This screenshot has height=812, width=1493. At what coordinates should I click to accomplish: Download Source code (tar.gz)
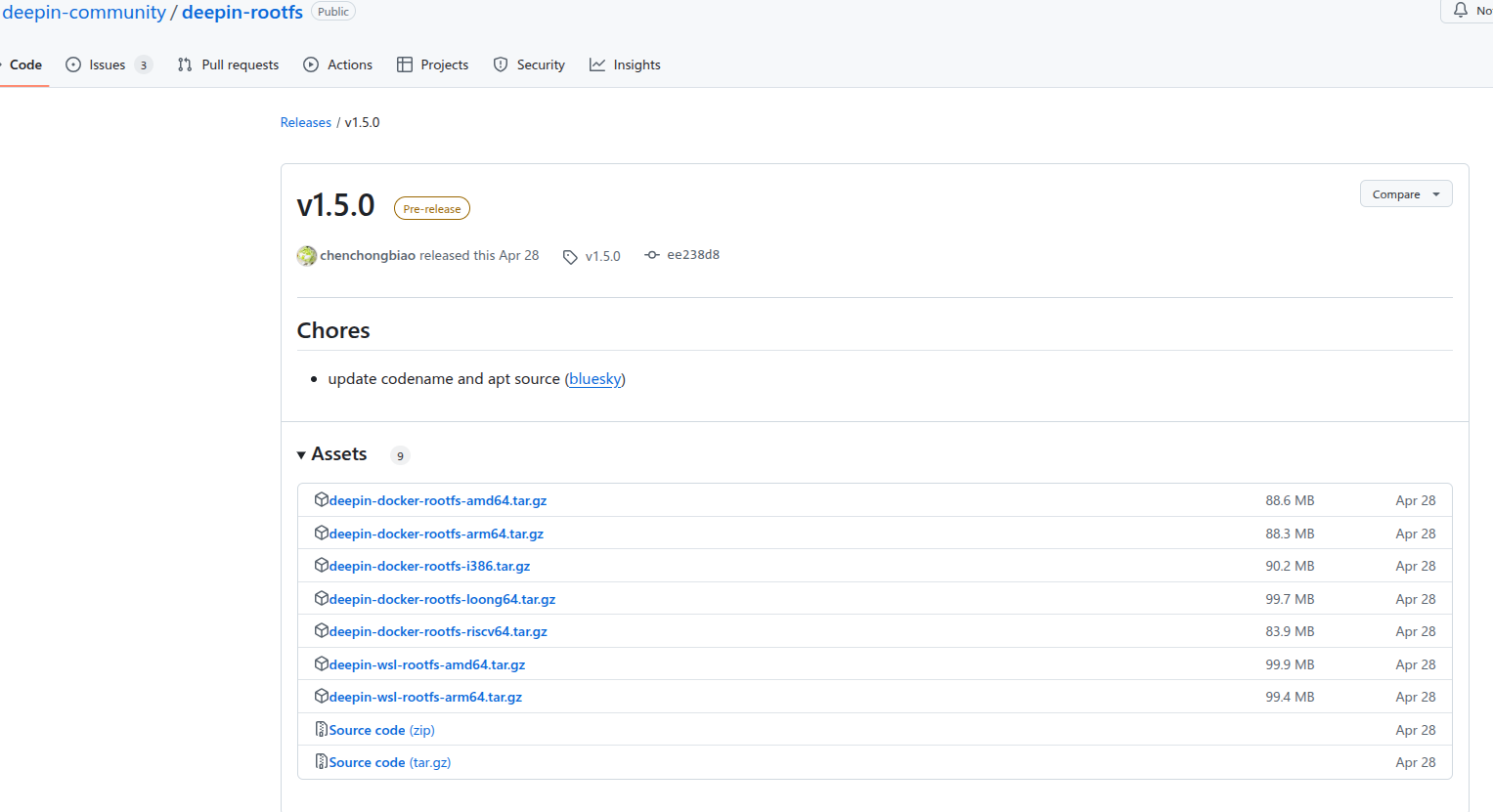[x=390, y=762]
